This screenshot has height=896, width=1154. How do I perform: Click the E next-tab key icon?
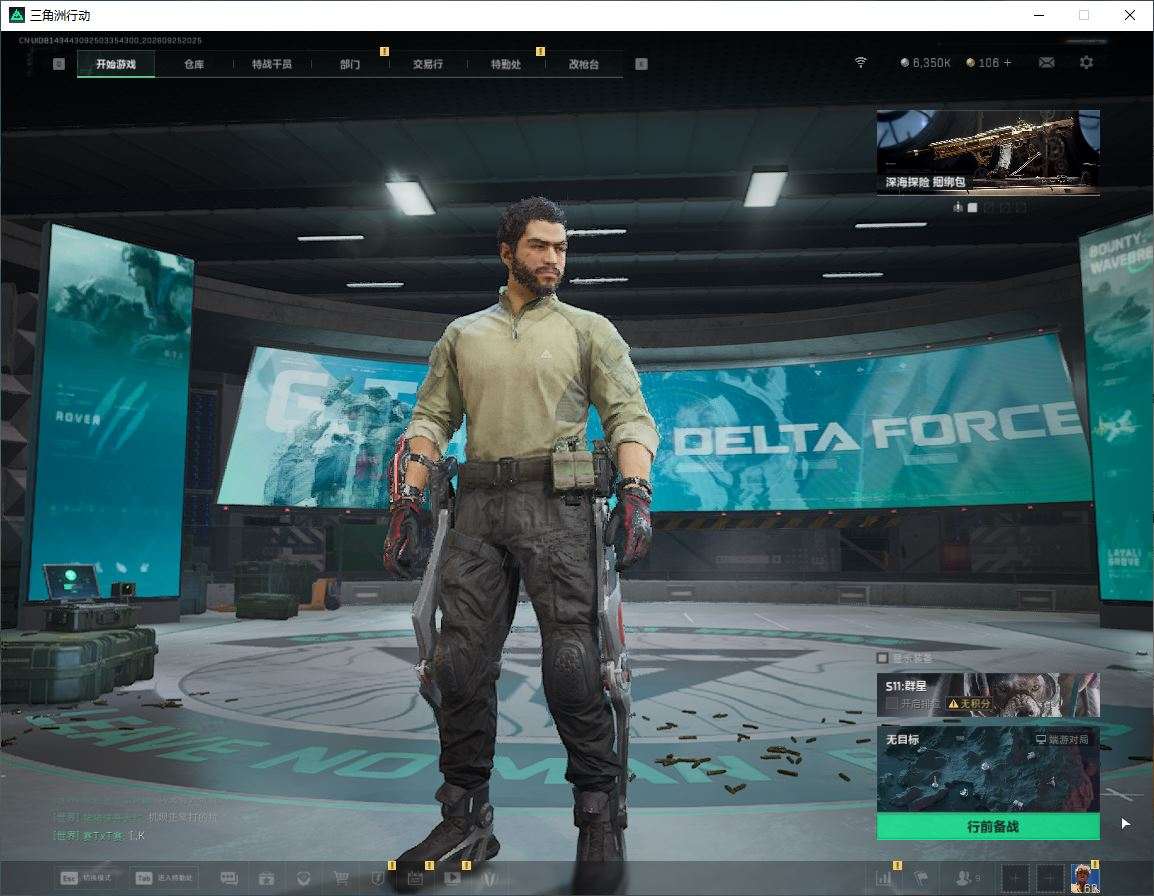point(641,64)
